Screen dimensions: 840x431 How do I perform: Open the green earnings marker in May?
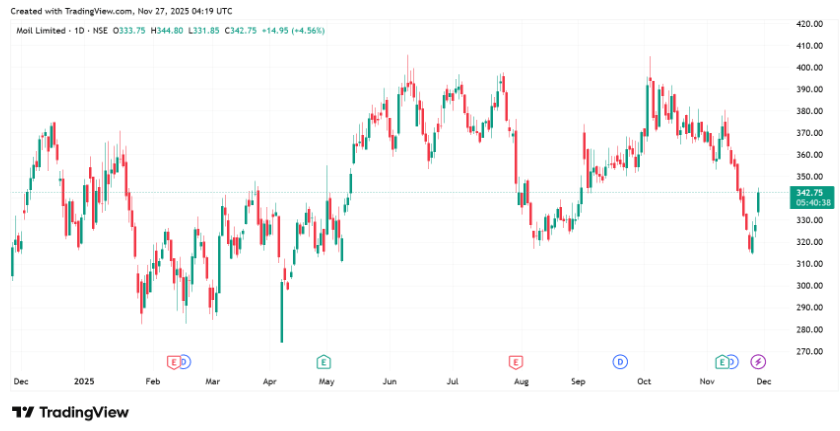[323, 361]
